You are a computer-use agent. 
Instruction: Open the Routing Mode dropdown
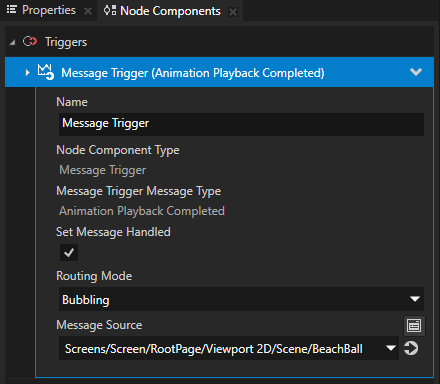click(241, 299)
